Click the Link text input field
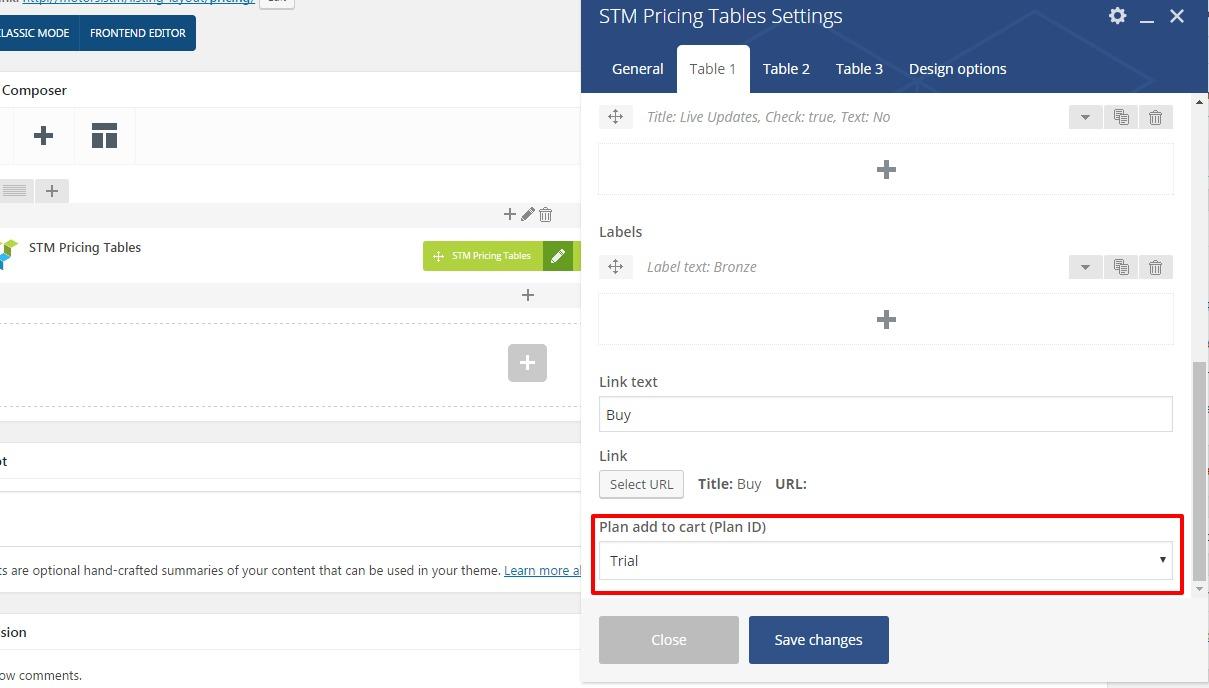The width and height of the screenshot is (1209, 688). click(x=886, y=414)
